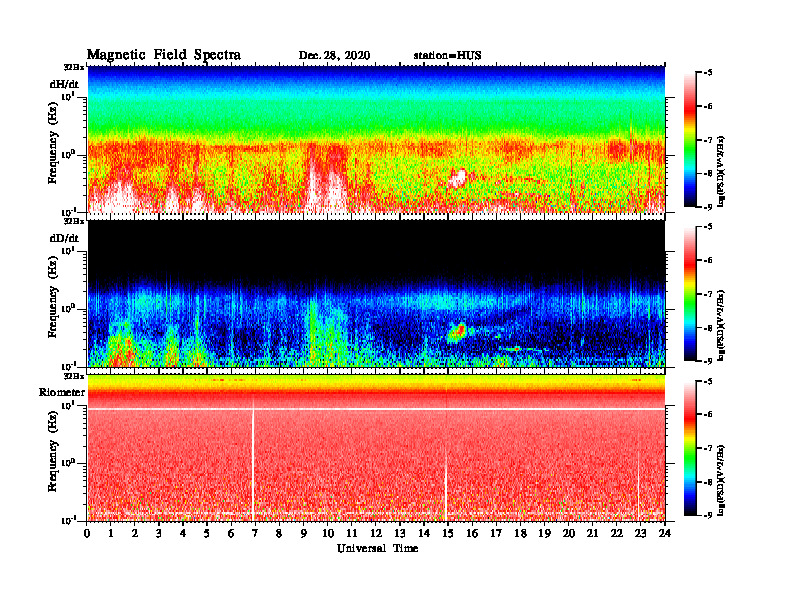The height and width of the screenshot is (612, 792).
Task: Click hour "13" on the Universal Time axis
Action: tap(400, 533)
